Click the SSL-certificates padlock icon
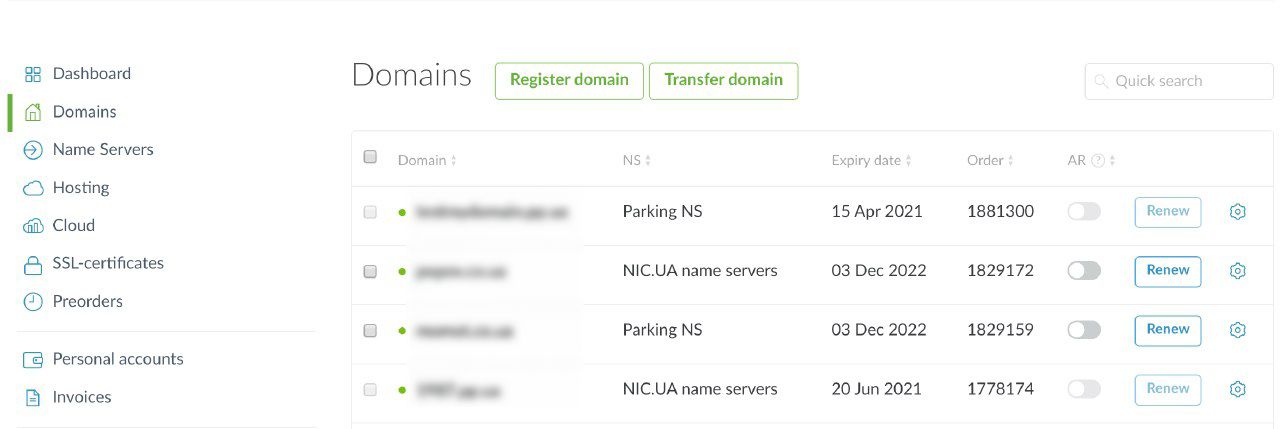The width and height of the screenshot is (1280, 429). coord(33,264)
